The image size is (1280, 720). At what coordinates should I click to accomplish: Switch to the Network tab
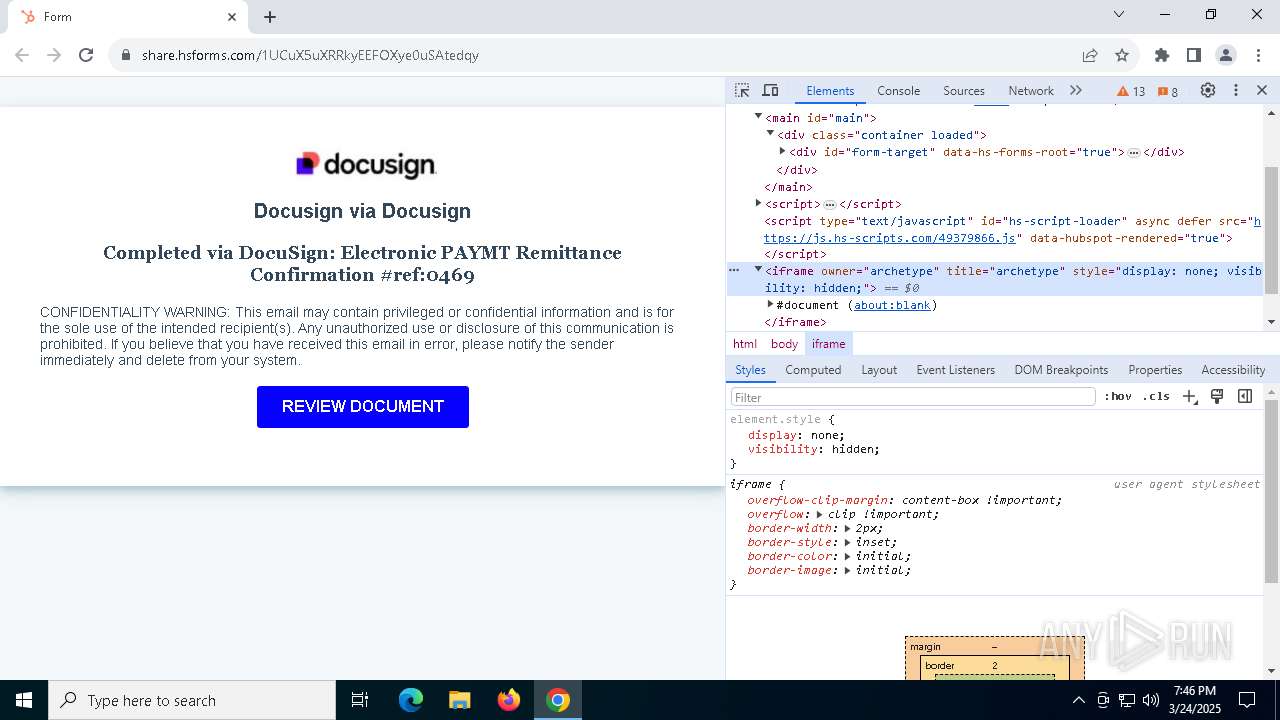[x=1031, y=90]
